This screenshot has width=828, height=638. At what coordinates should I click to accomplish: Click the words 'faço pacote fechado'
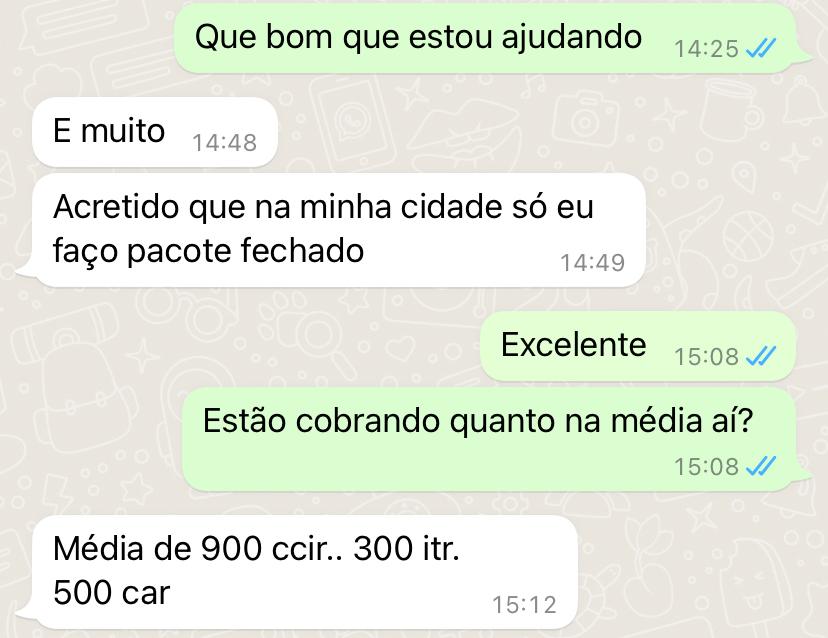pos(209,251)
